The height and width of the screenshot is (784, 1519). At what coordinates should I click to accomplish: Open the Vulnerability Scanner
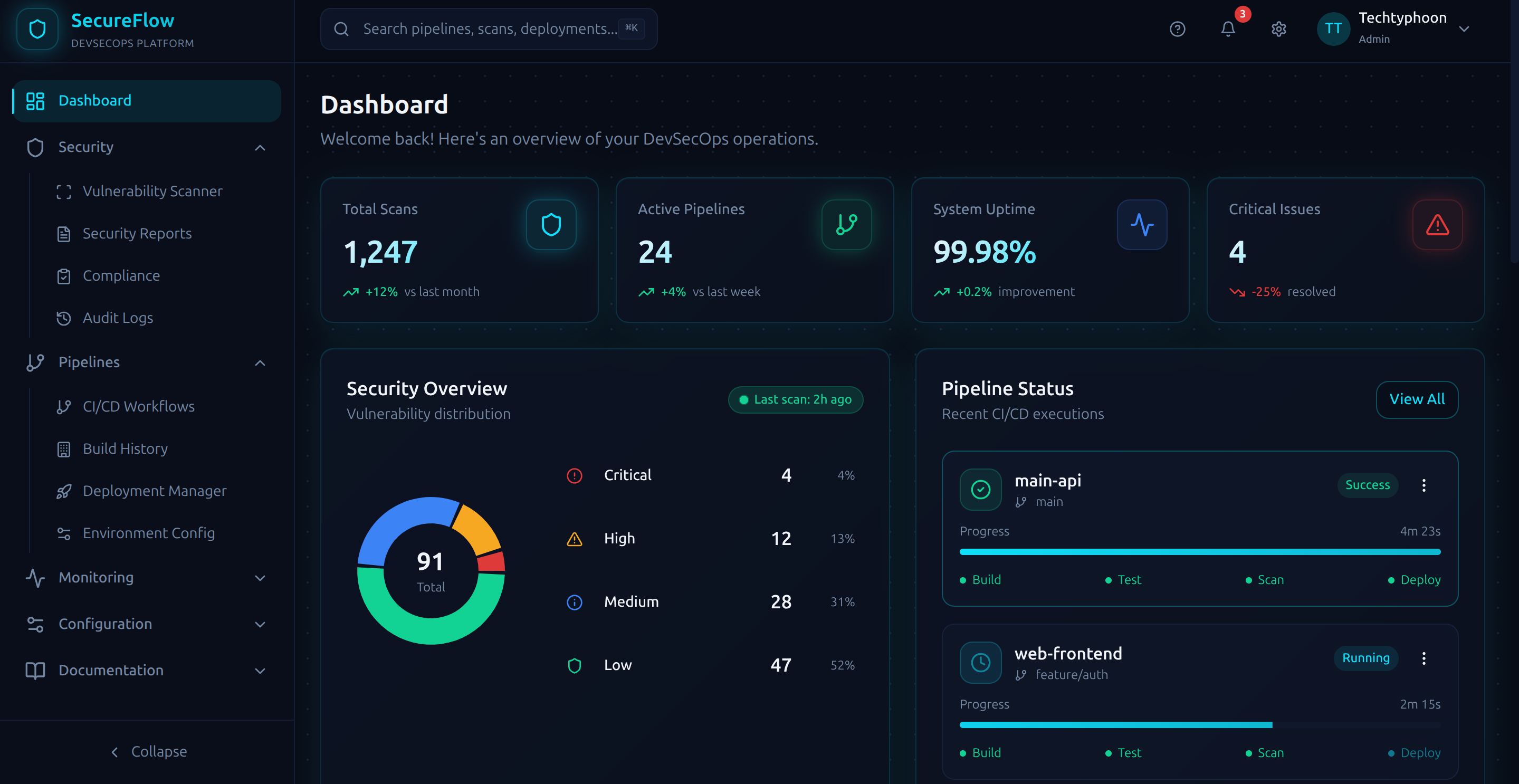[152, 190]
